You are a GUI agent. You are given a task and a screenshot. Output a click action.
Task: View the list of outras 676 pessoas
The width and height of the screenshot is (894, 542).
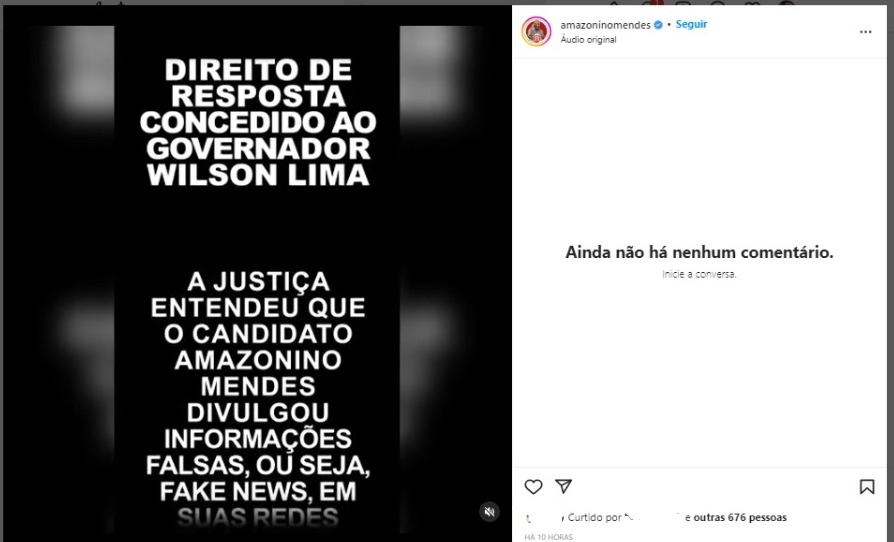pos(740,517)
